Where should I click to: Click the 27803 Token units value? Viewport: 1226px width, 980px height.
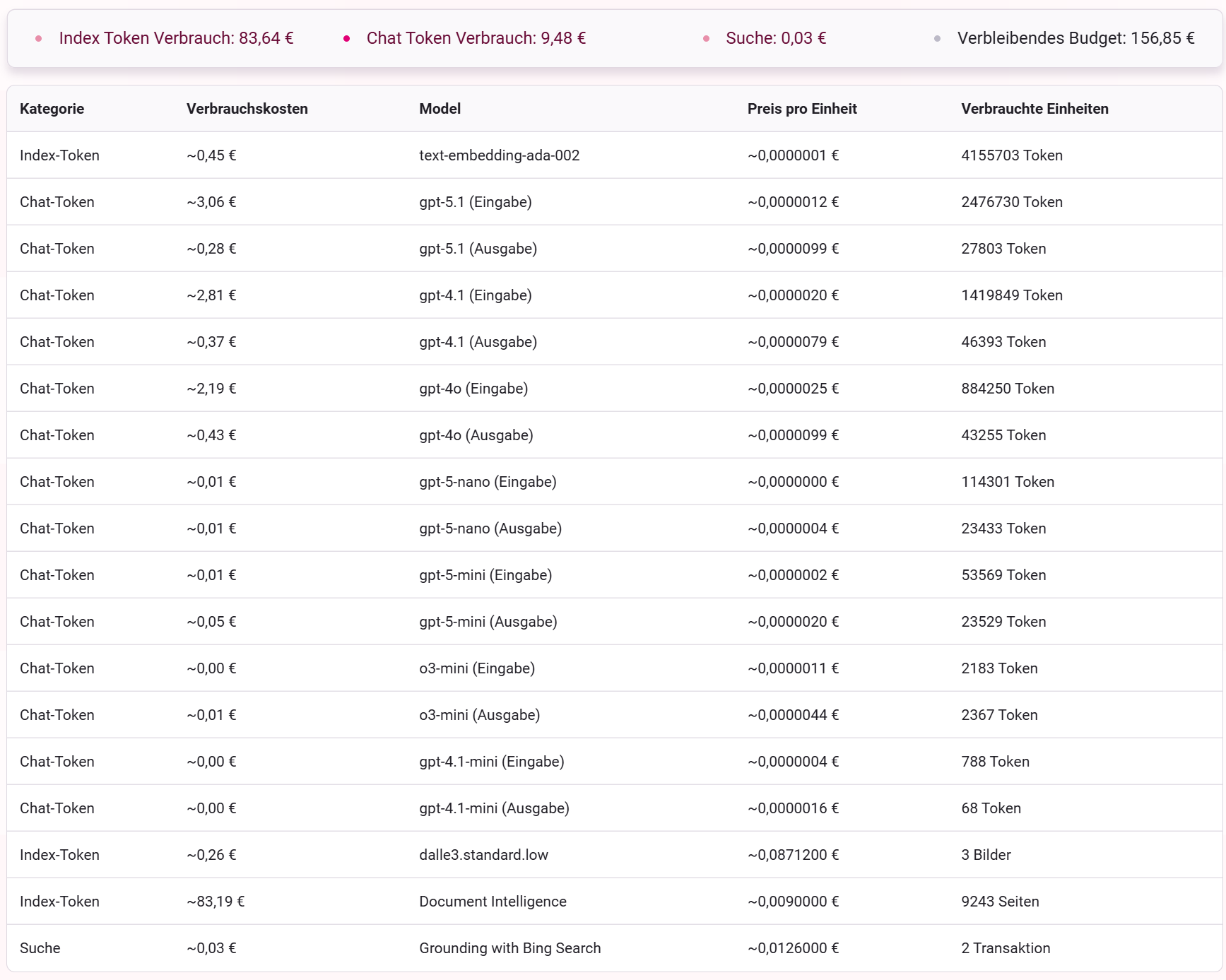pos(1003,249)
